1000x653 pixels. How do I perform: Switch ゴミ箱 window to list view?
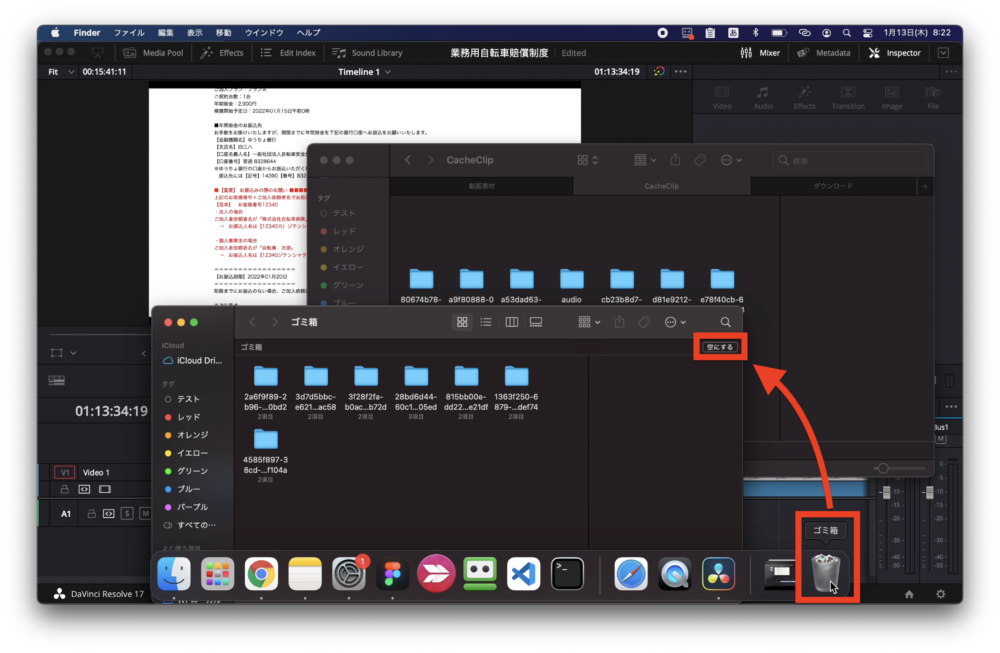pos(486,322)
